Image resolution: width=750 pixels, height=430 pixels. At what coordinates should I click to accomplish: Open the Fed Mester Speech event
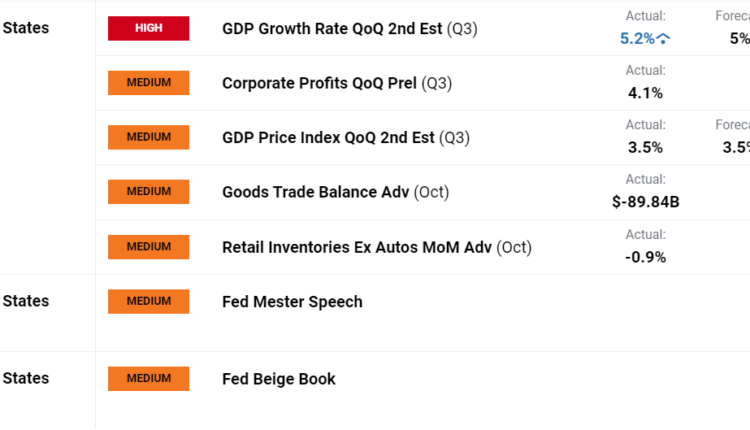point(292,302)
